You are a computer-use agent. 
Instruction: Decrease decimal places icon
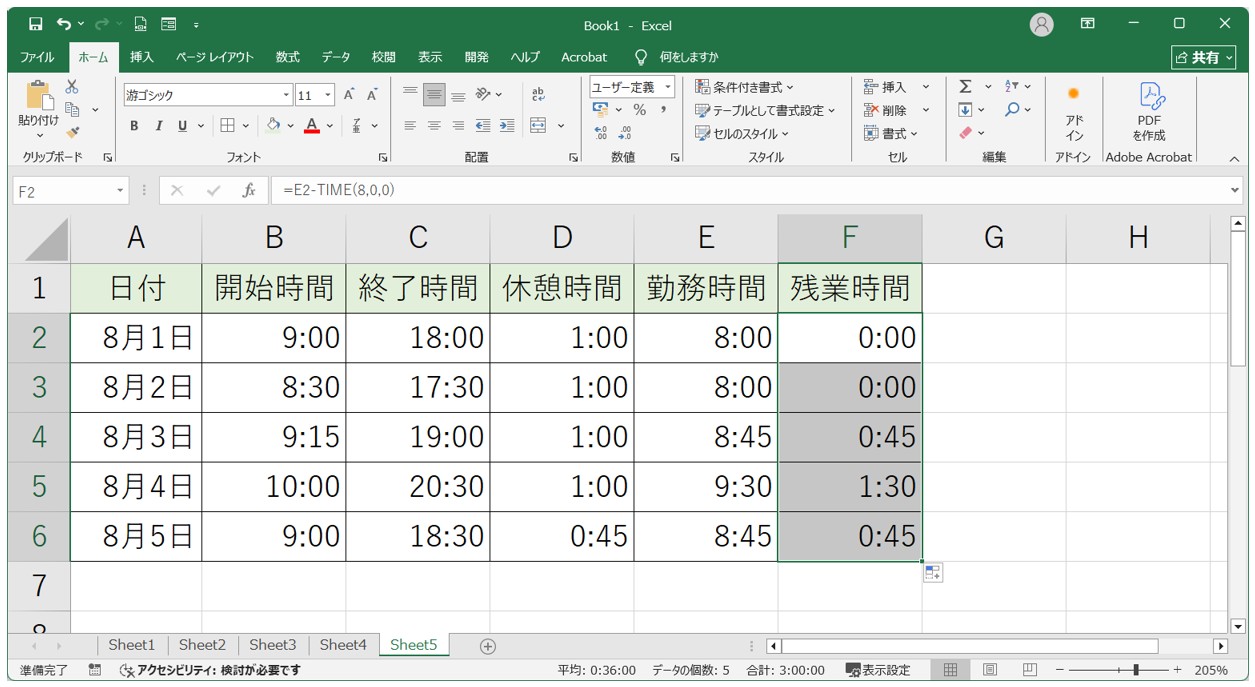625,132
